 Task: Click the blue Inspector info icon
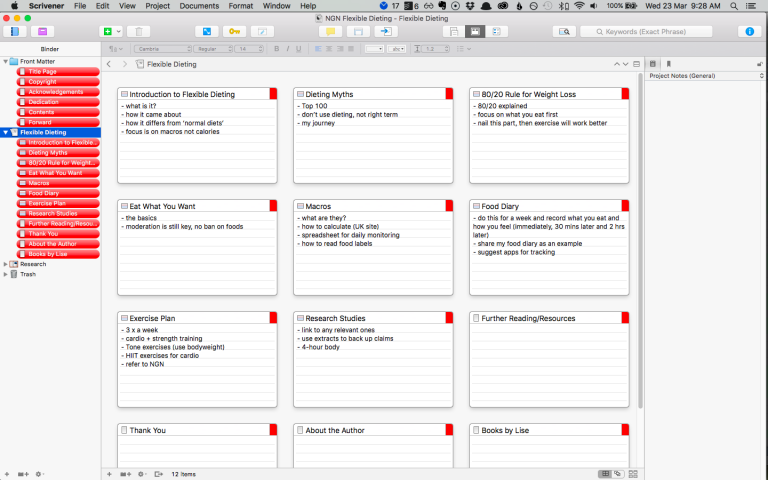pyautogui.click(x=749, y=32)
